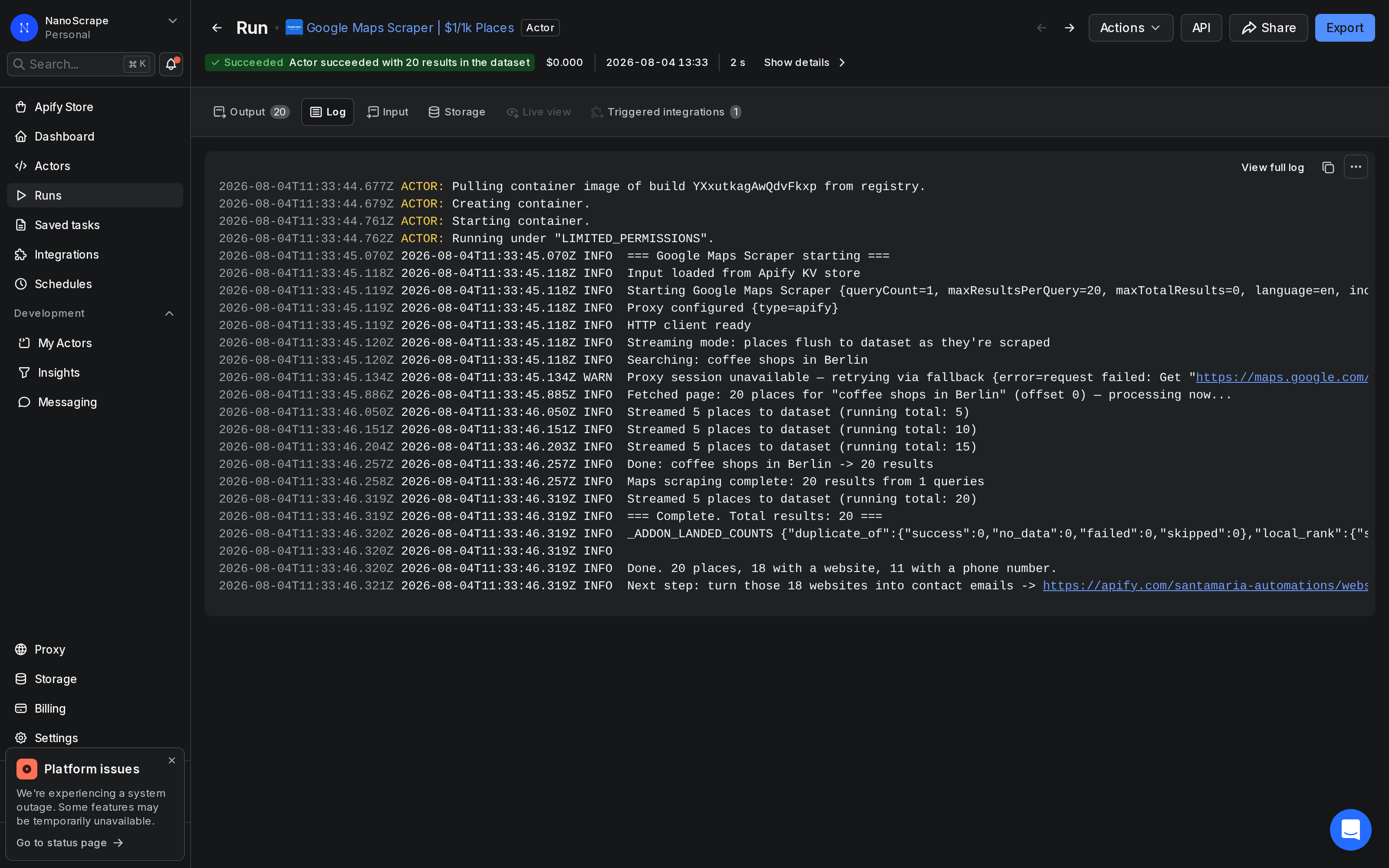The width and height of the screenshot is (1389, 868).
Task: Close the Platform issues notice
Action: point(171,760)
